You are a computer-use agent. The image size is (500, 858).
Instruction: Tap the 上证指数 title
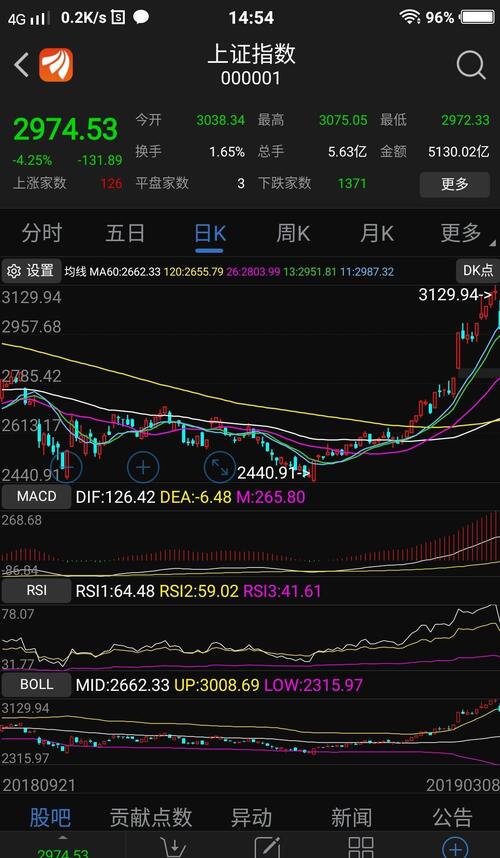tap(251, 54)
